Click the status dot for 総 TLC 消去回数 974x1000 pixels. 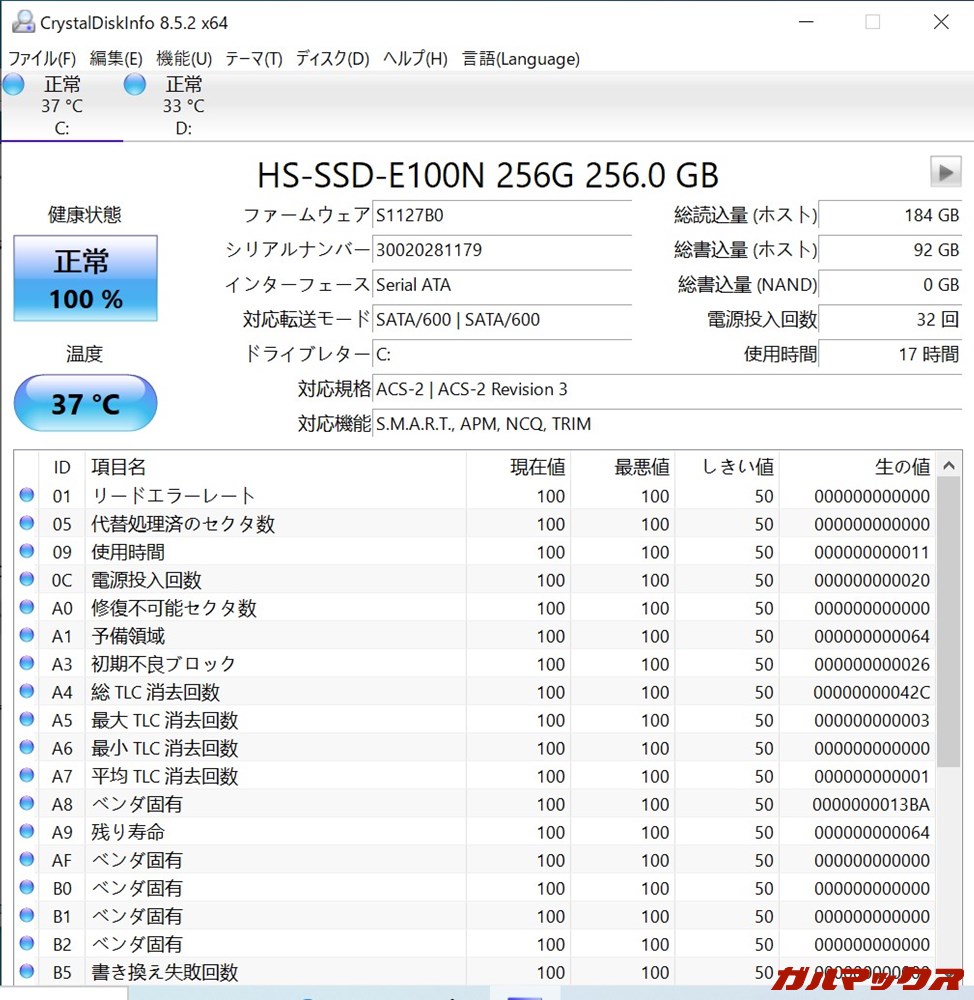pyautogui.click(x=26, y=691)
